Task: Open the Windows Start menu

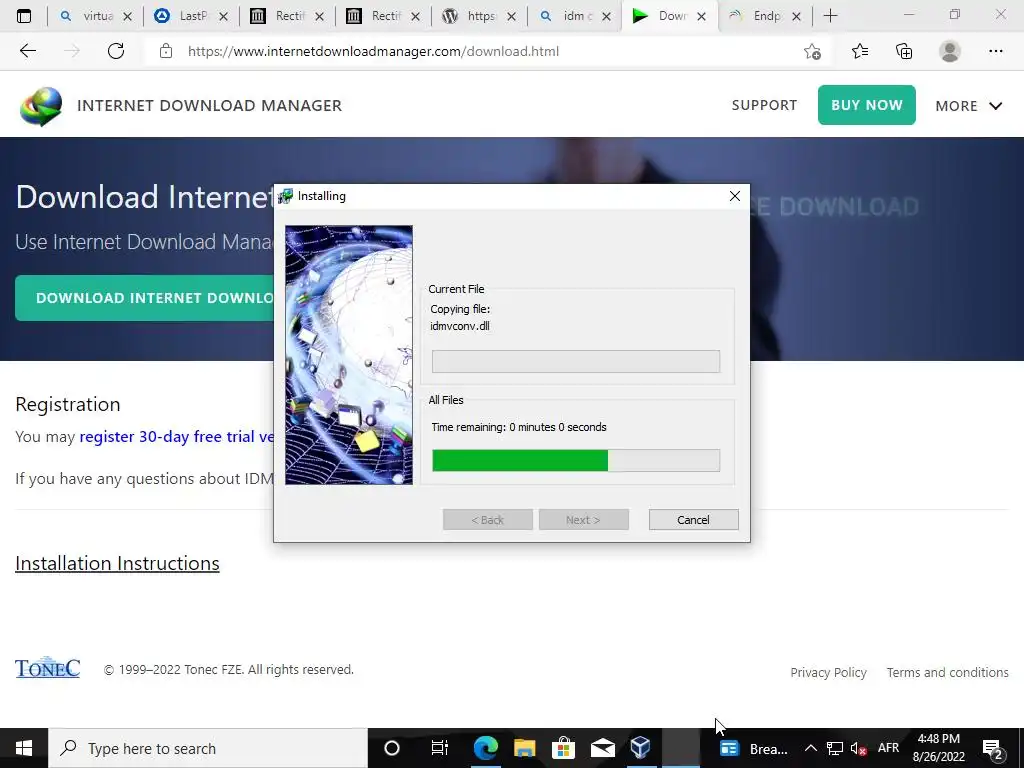Action: point(24,748)
